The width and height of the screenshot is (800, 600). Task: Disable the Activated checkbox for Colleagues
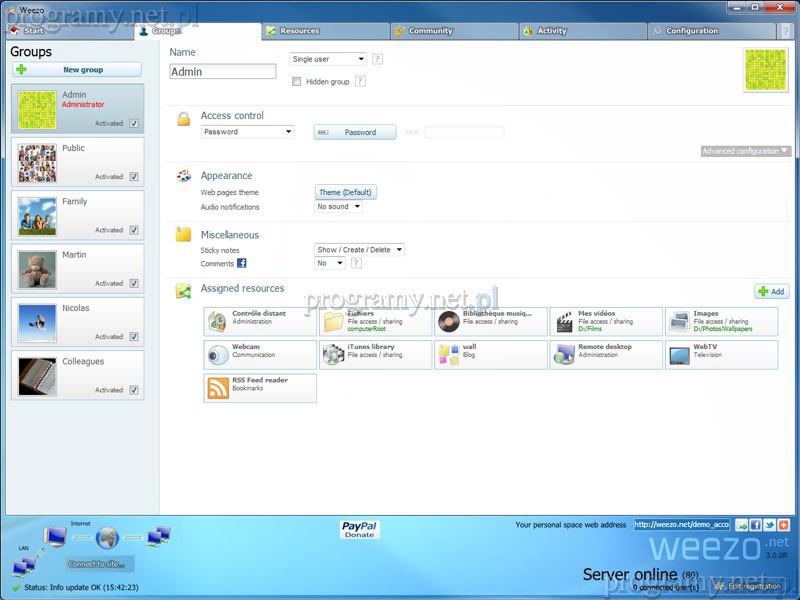(134, 390)
